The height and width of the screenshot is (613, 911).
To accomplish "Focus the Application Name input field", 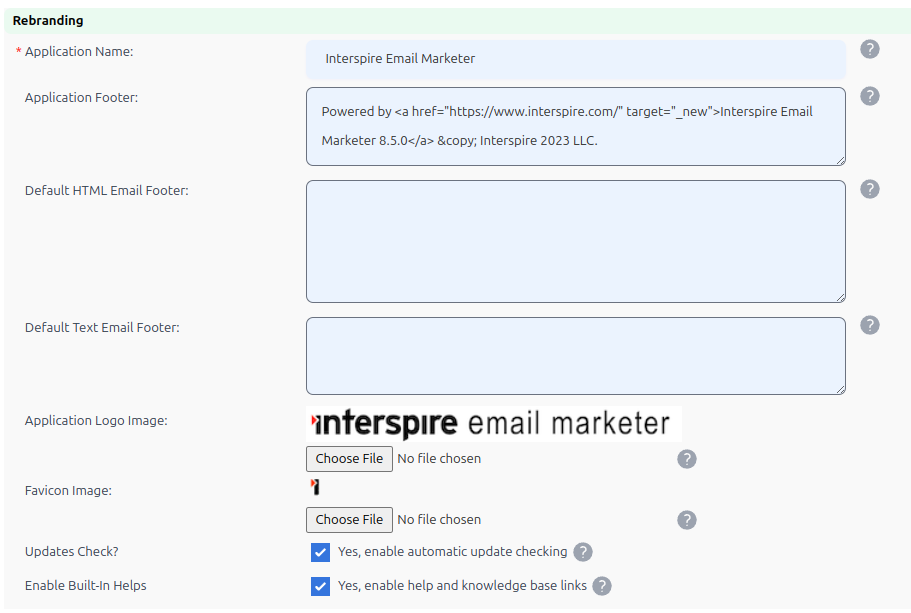I will (x=576, y=59).
